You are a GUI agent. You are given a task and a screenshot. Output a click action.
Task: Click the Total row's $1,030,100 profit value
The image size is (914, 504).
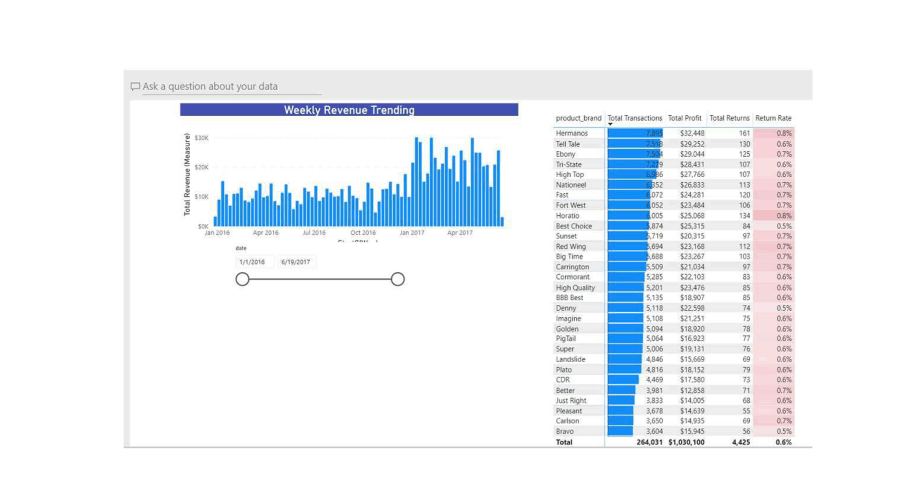686,442
